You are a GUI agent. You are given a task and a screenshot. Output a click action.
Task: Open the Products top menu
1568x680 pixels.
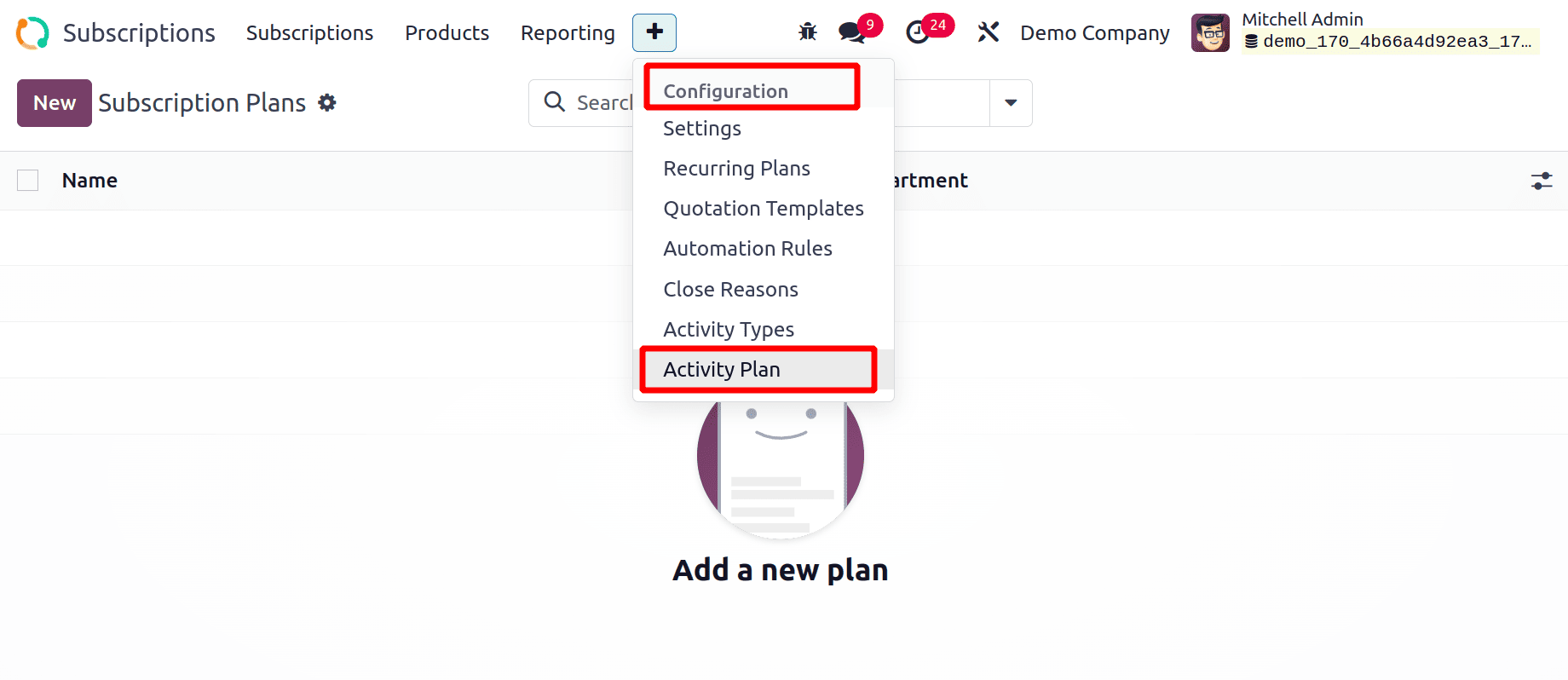pos(447,32)
